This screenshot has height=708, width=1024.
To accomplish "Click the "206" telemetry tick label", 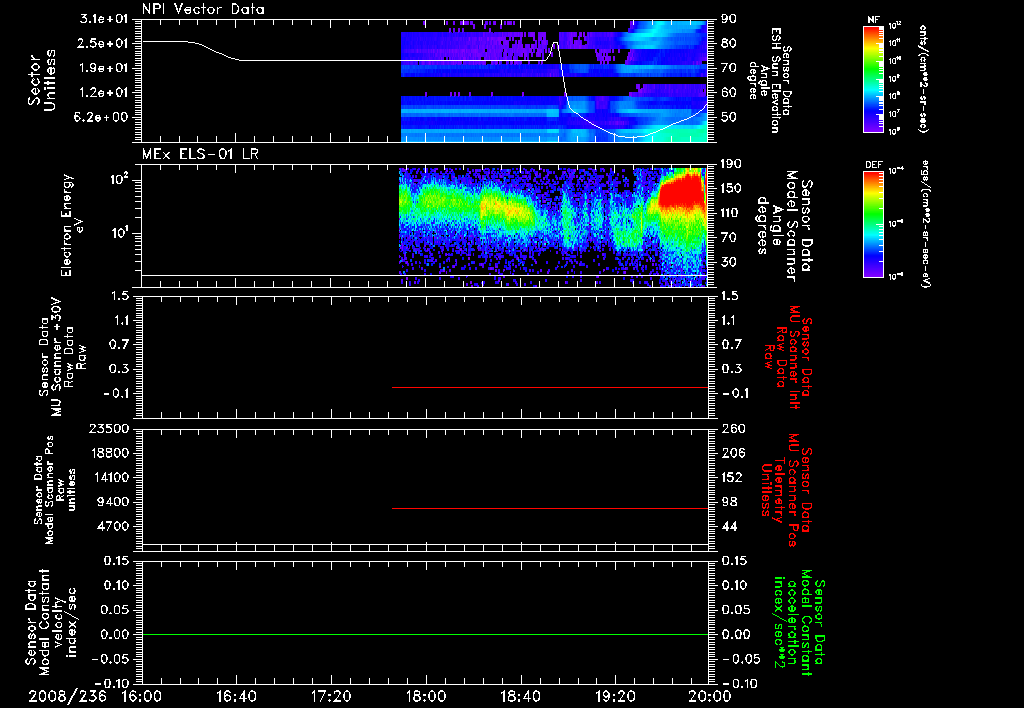I will [732, 453].
